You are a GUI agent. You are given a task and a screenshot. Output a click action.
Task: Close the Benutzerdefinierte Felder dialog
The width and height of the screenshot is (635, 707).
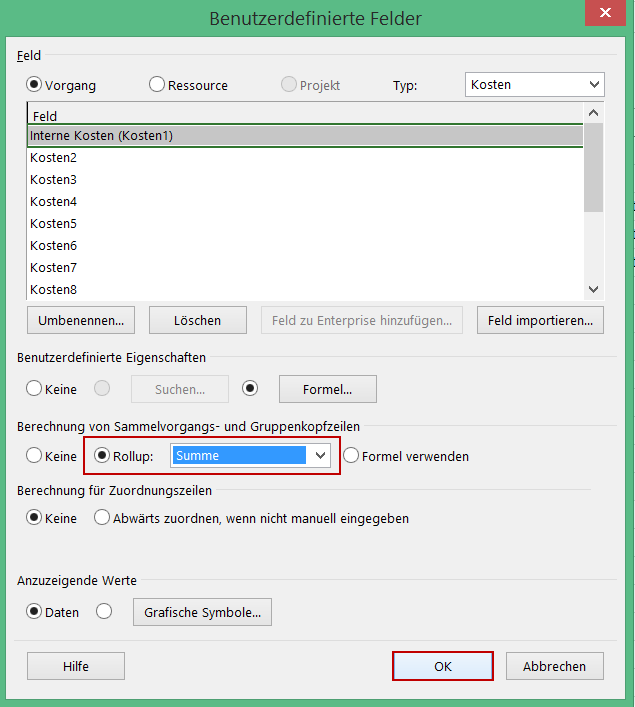[x=603, y=15]
